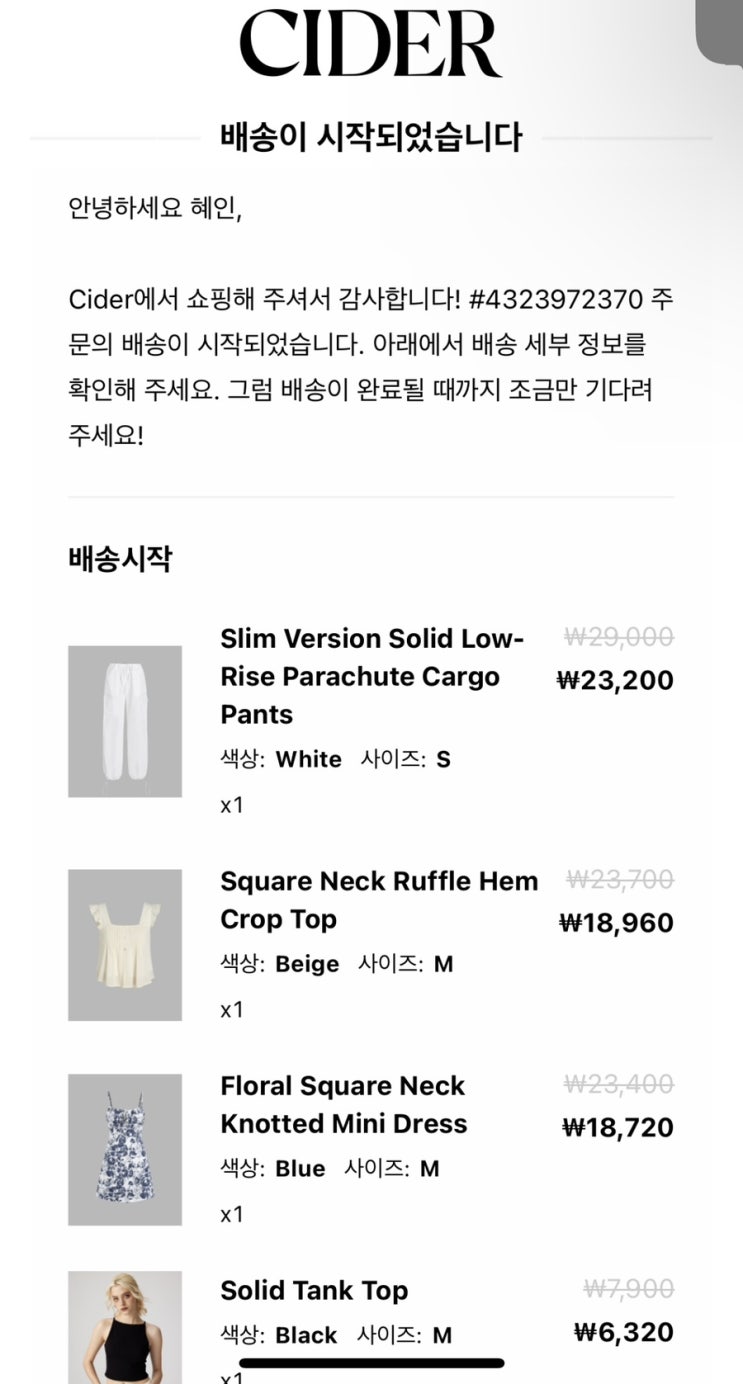Image resolution: width=743 pixels, height=1384 pixels.
Task: Click the ₩18,960 sale price
Action: [x=616, y=923]
